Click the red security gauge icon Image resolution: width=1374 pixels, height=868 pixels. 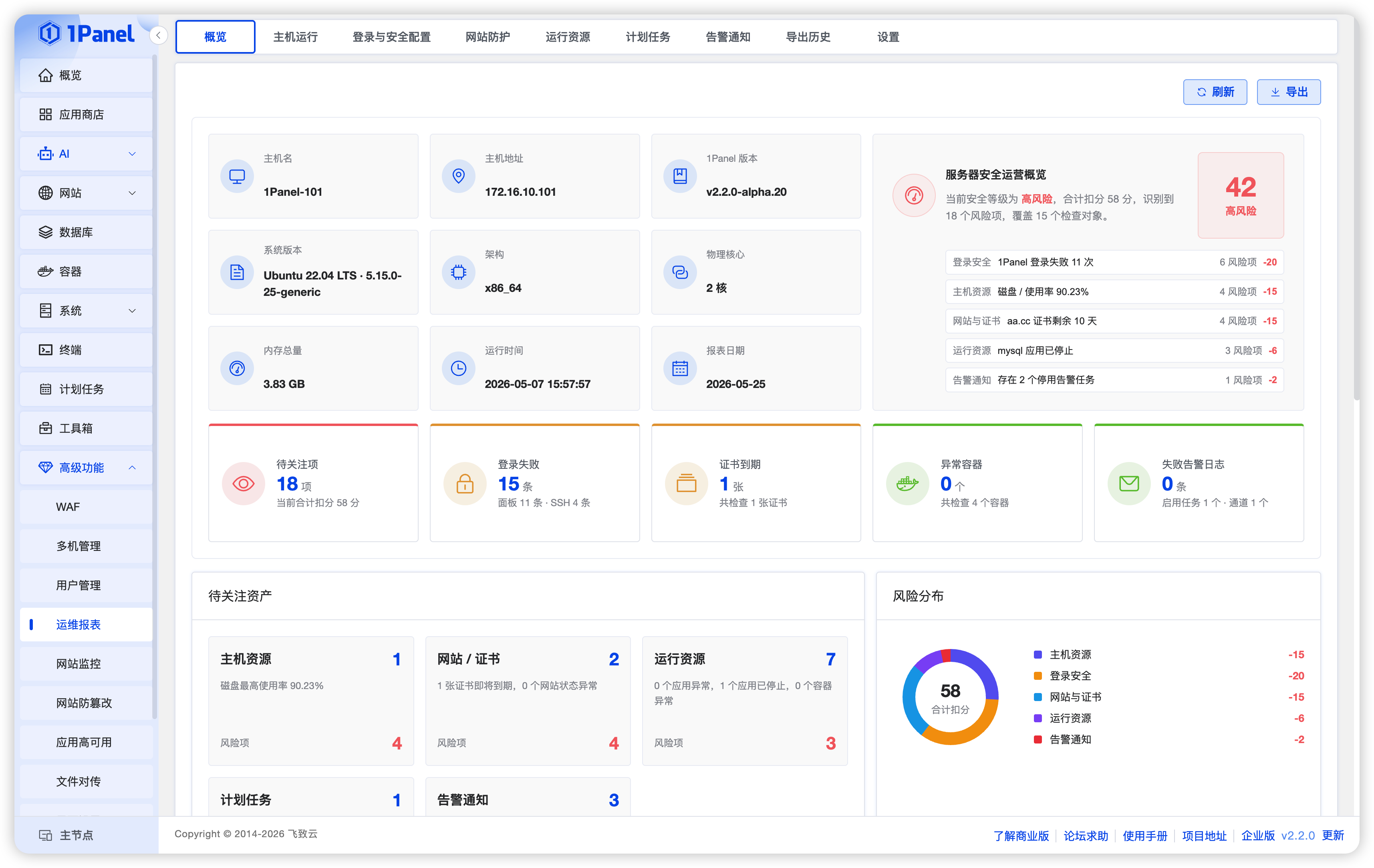coord(913,195)
